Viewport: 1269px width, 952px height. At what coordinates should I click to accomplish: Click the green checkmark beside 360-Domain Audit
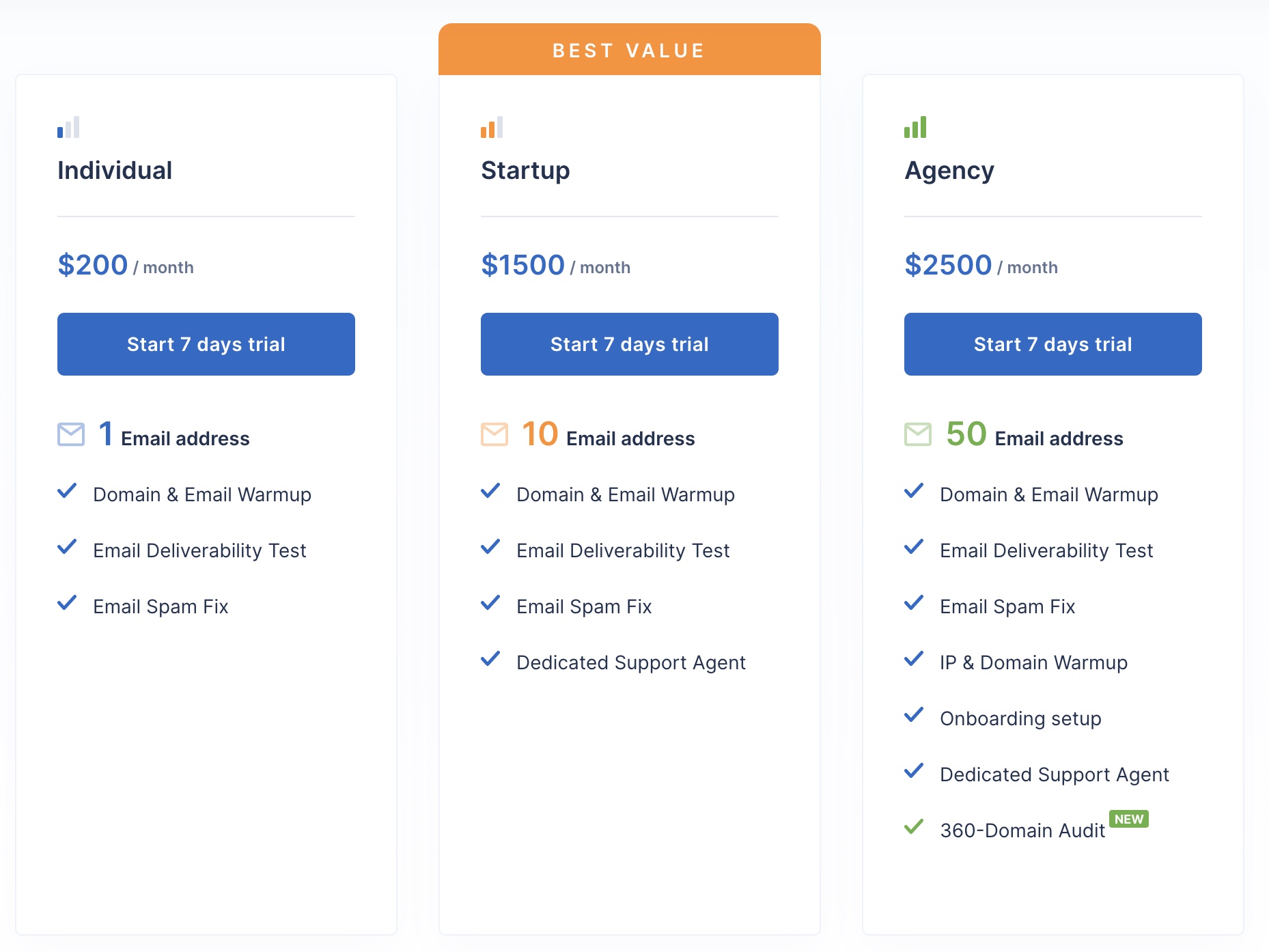(914, 827)
